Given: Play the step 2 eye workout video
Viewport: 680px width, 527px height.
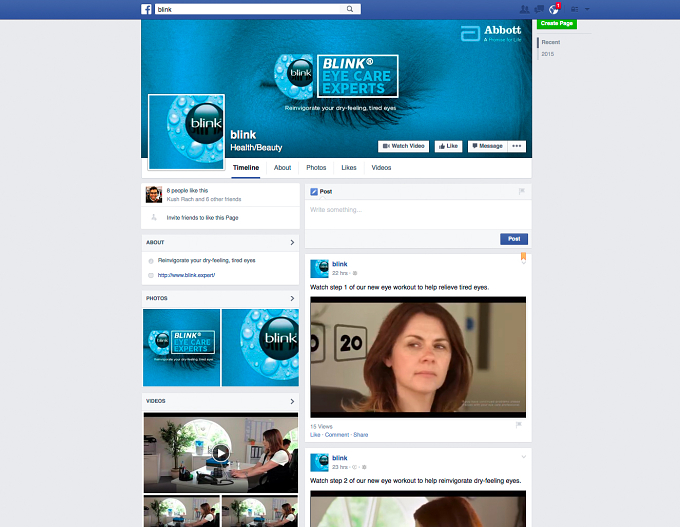Looking at the screenshot, I should pos(418,509).
